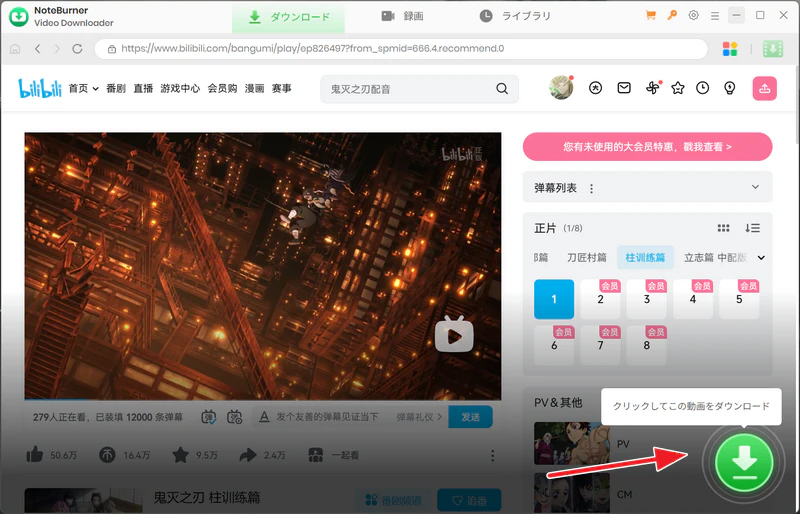The width and height of the screenshot is (800, 514).
Task: Select the 立志篇 中配版 season tab
Action: 715,258
